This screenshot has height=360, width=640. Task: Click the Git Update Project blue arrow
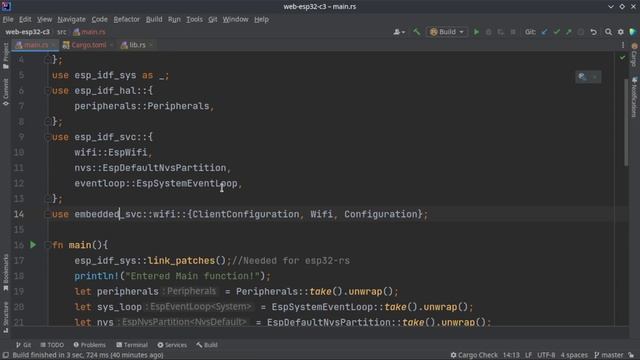tap(544, 32)
